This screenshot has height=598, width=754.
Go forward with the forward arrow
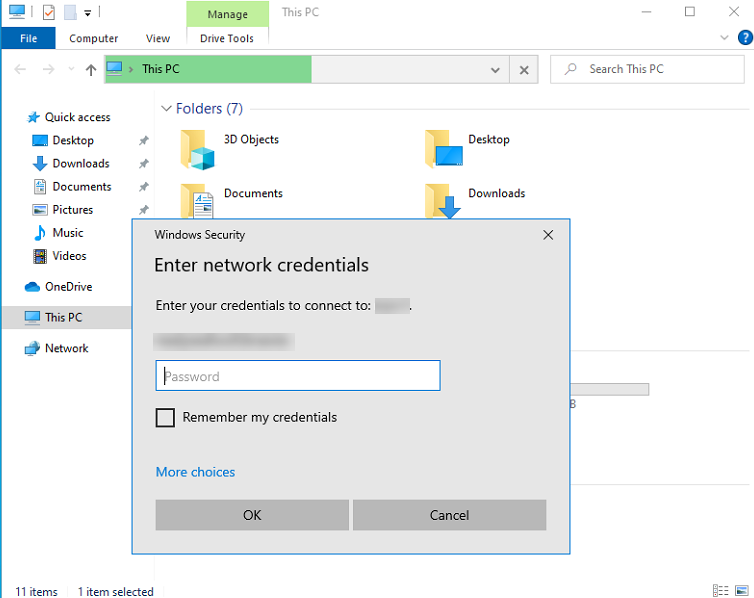pos(48,70)
